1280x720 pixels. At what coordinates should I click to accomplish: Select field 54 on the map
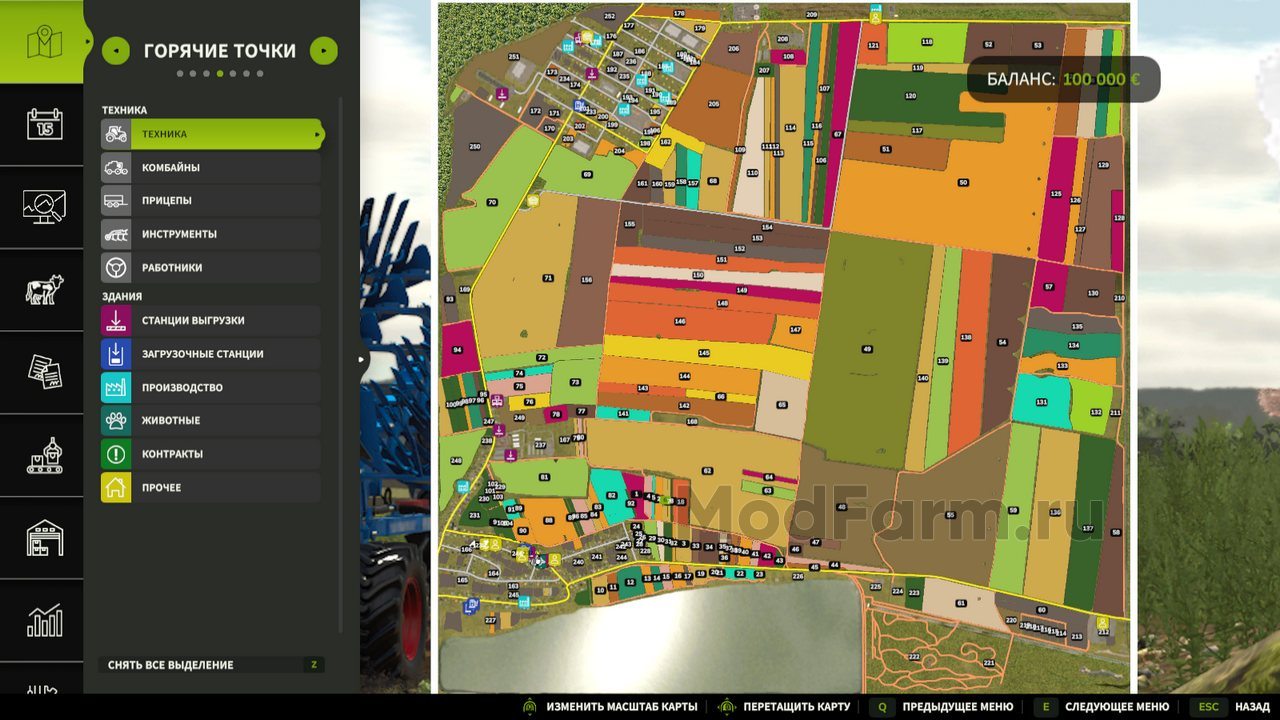coord(1002,342)
